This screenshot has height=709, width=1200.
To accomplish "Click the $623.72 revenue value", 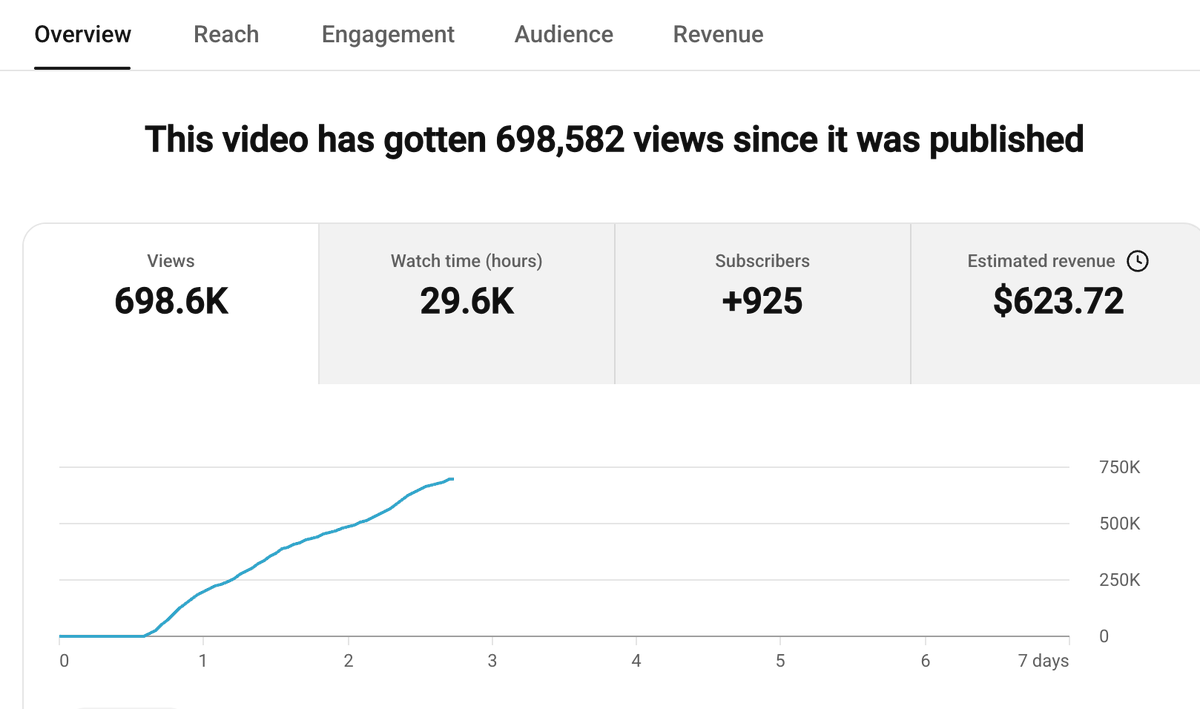I will 1058,300.
